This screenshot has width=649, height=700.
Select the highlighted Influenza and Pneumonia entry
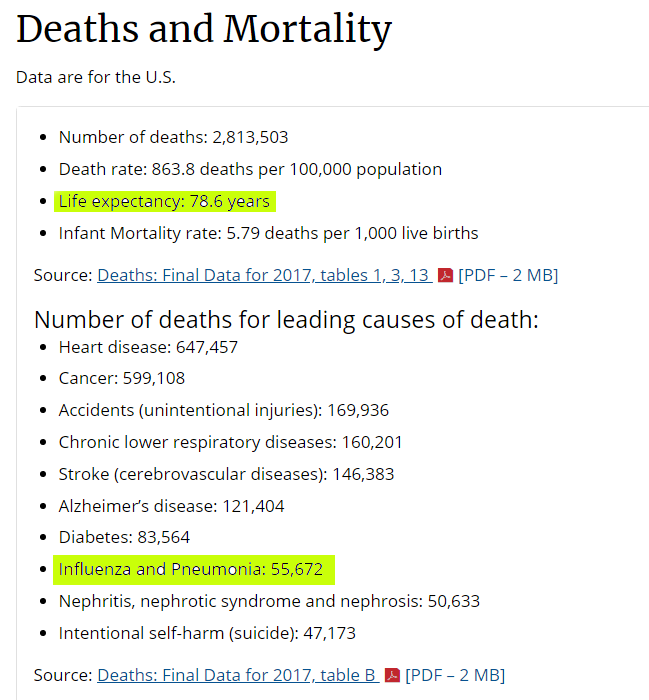[191, 569]
